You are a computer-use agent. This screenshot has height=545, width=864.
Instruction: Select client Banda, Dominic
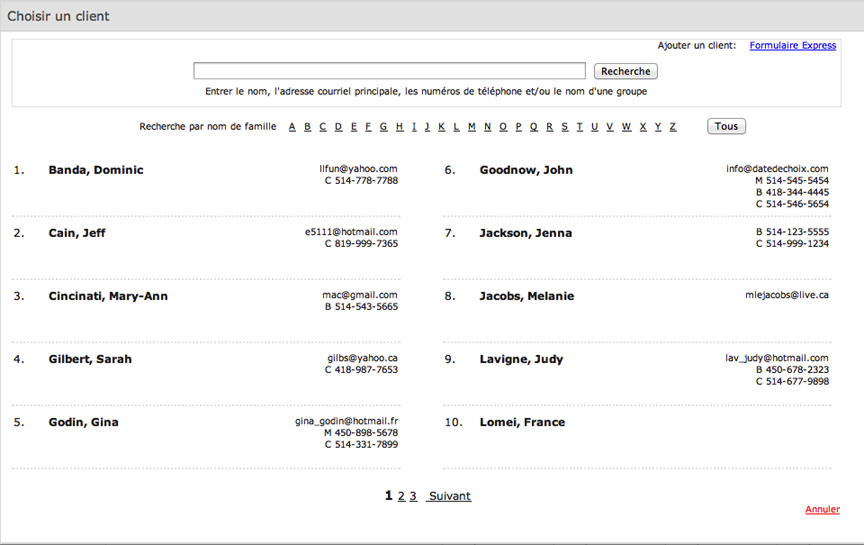(x=96, y=170)
